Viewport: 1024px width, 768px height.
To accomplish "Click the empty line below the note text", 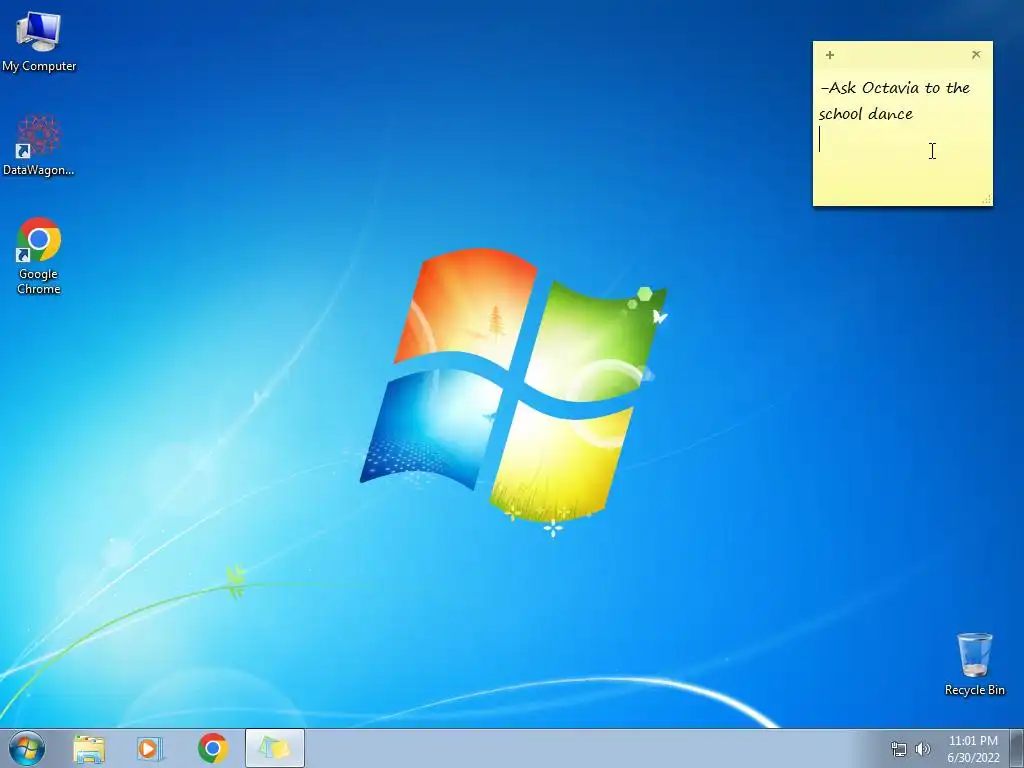I will 901,140.
